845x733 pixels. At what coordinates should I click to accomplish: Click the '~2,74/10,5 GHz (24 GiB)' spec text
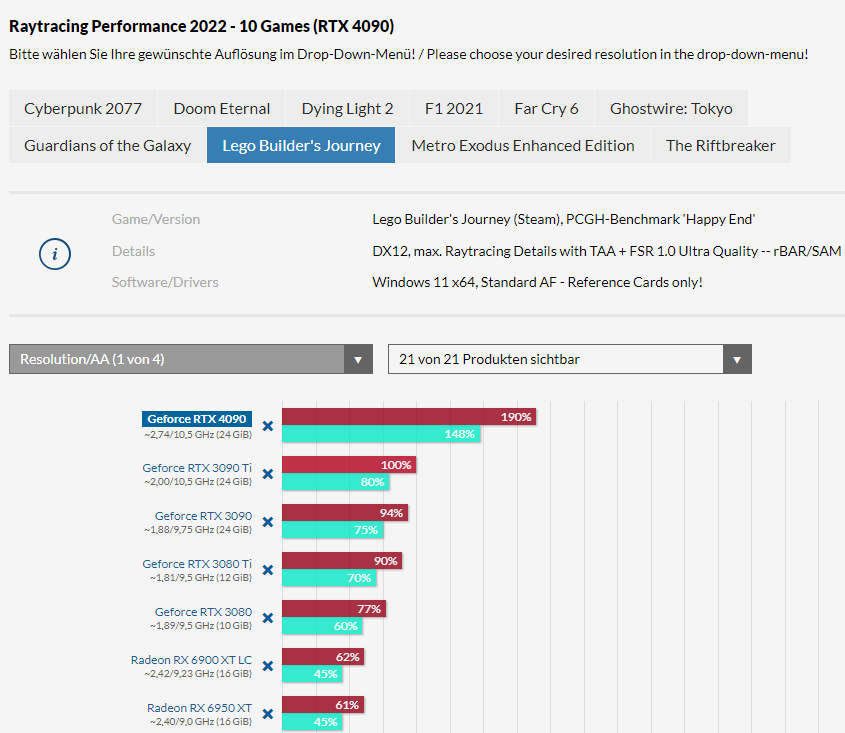click(198, 434)
